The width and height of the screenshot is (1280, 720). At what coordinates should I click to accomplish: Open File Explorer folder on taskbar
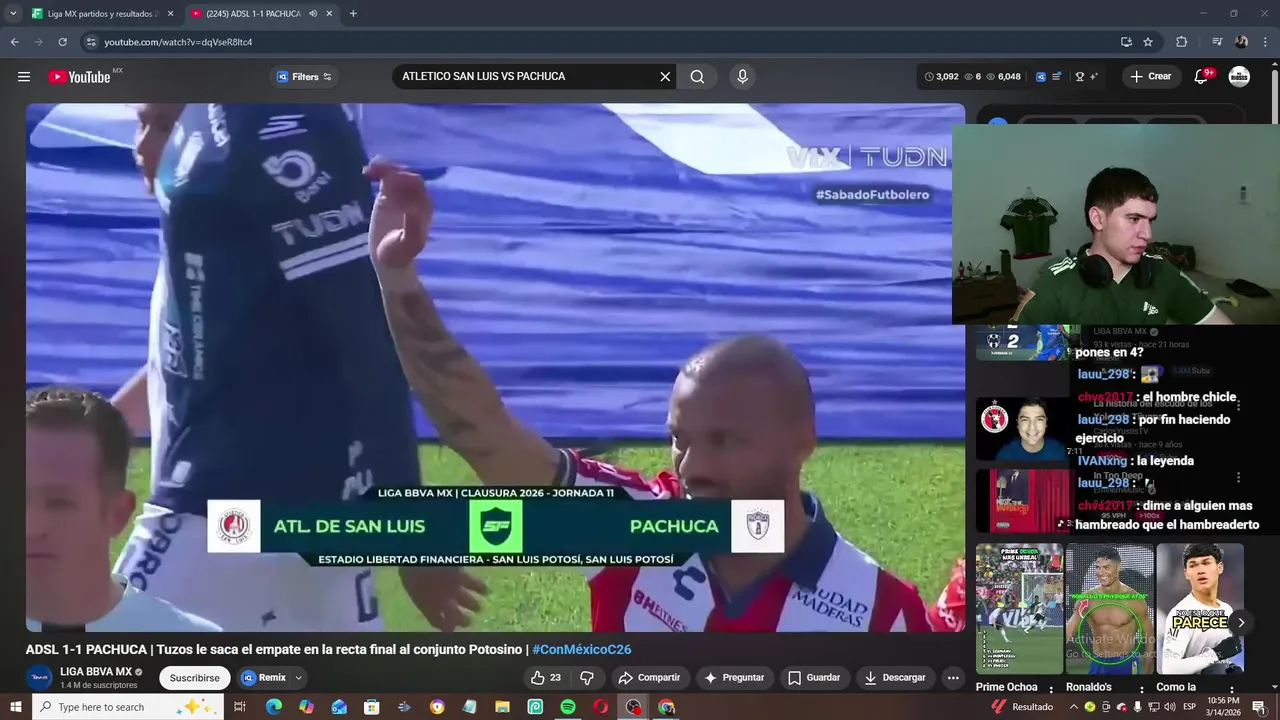pos(503,707)
